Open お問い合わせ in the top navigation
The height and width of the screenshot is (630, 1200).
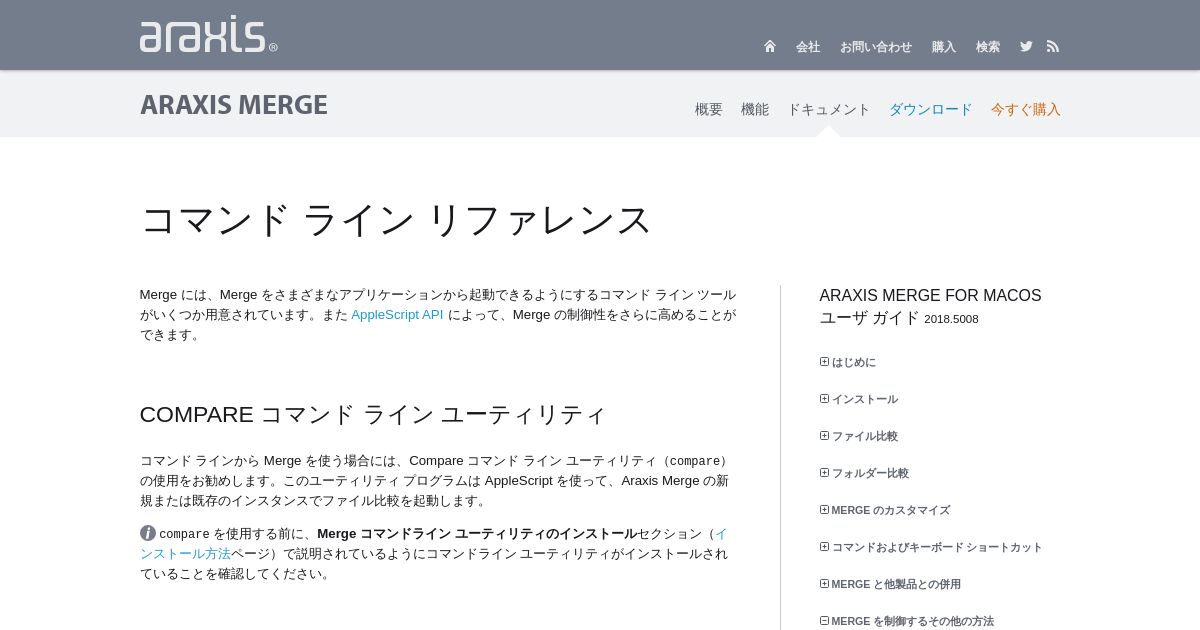click(876, 47)
